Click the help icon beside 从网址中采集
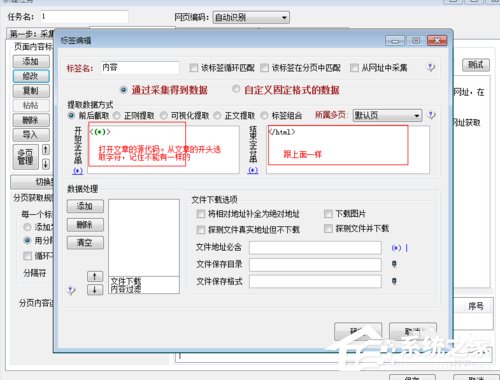Image resolution: width=500 pixels, height=380 pixels. tap(431, 67)
